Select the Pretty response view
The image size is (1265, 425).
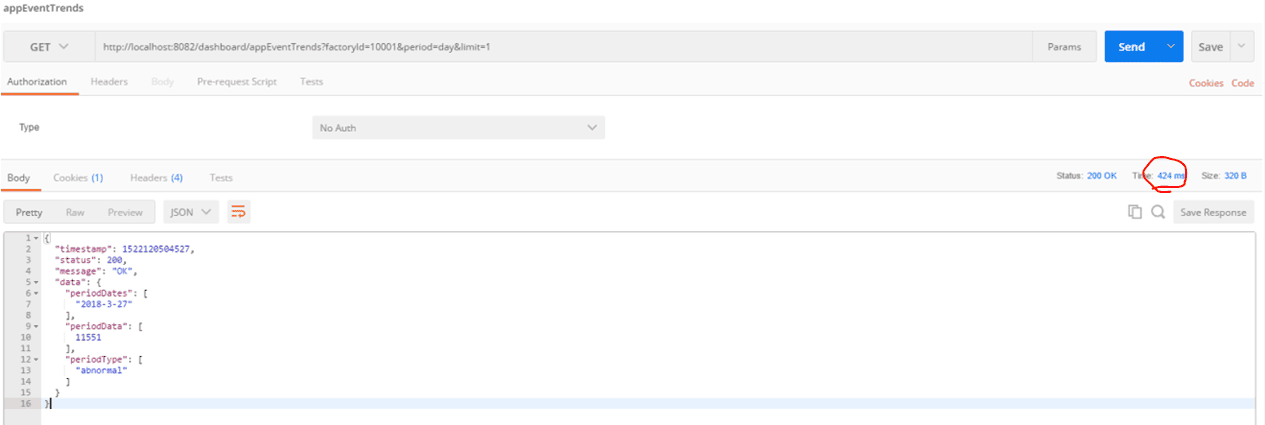tap(29, 212)
